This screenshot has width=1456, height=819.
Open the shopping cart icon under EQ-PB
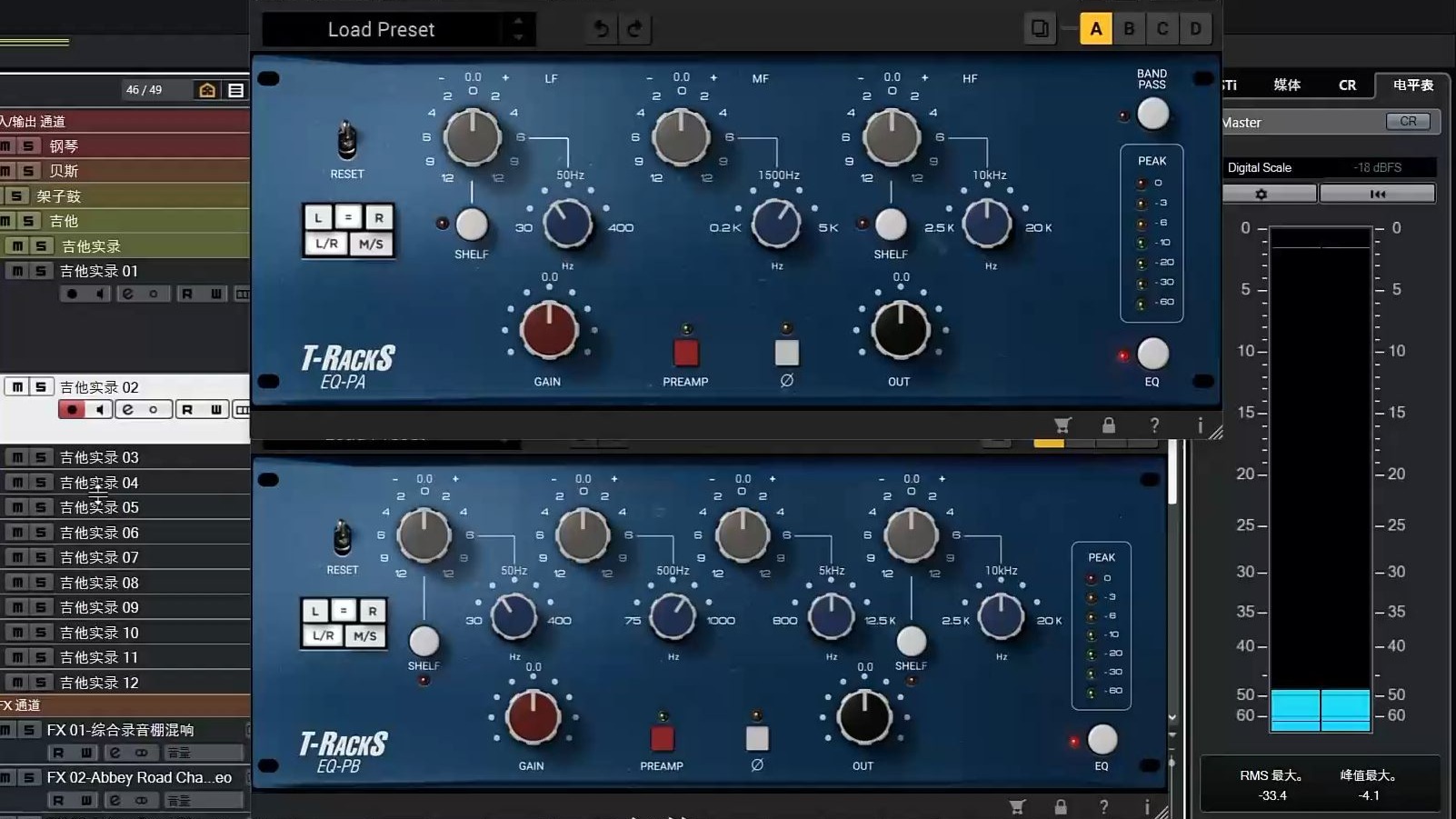coord(1017,806)
